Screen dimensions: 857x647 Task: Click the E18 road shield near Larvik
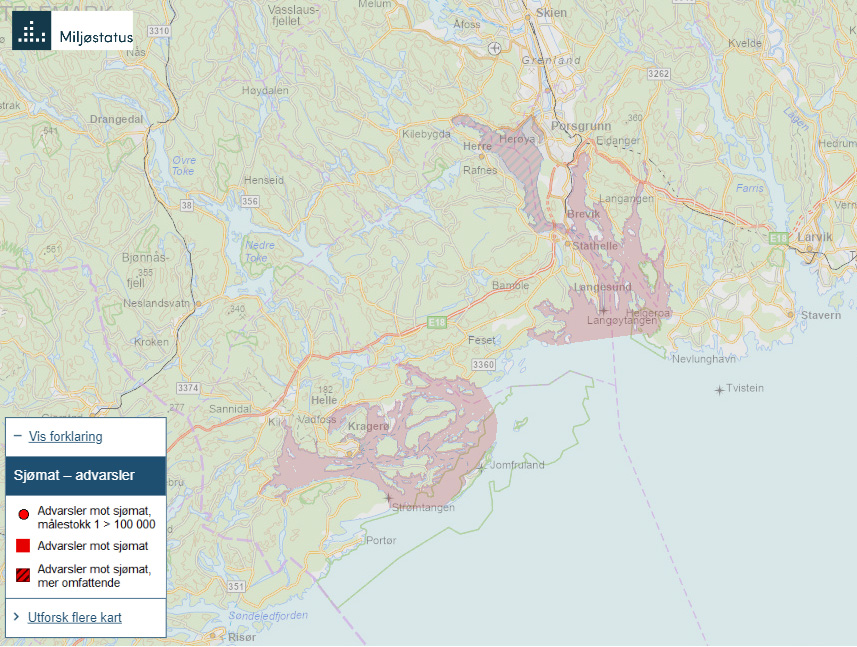coord(780,237)
